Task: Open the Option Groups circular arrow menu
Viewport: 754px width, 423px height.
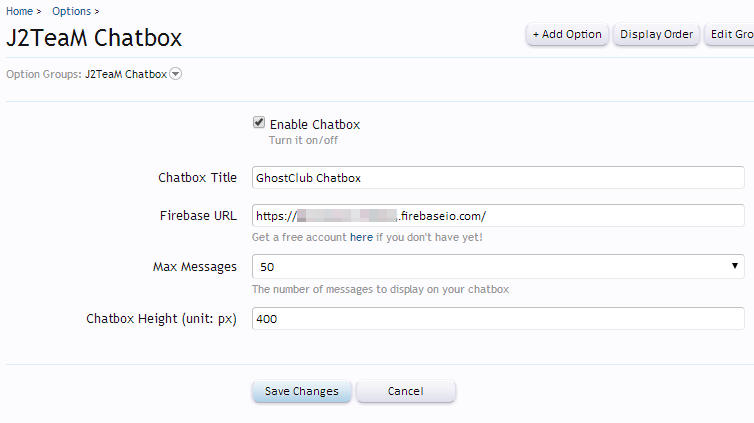Action: 176,74
